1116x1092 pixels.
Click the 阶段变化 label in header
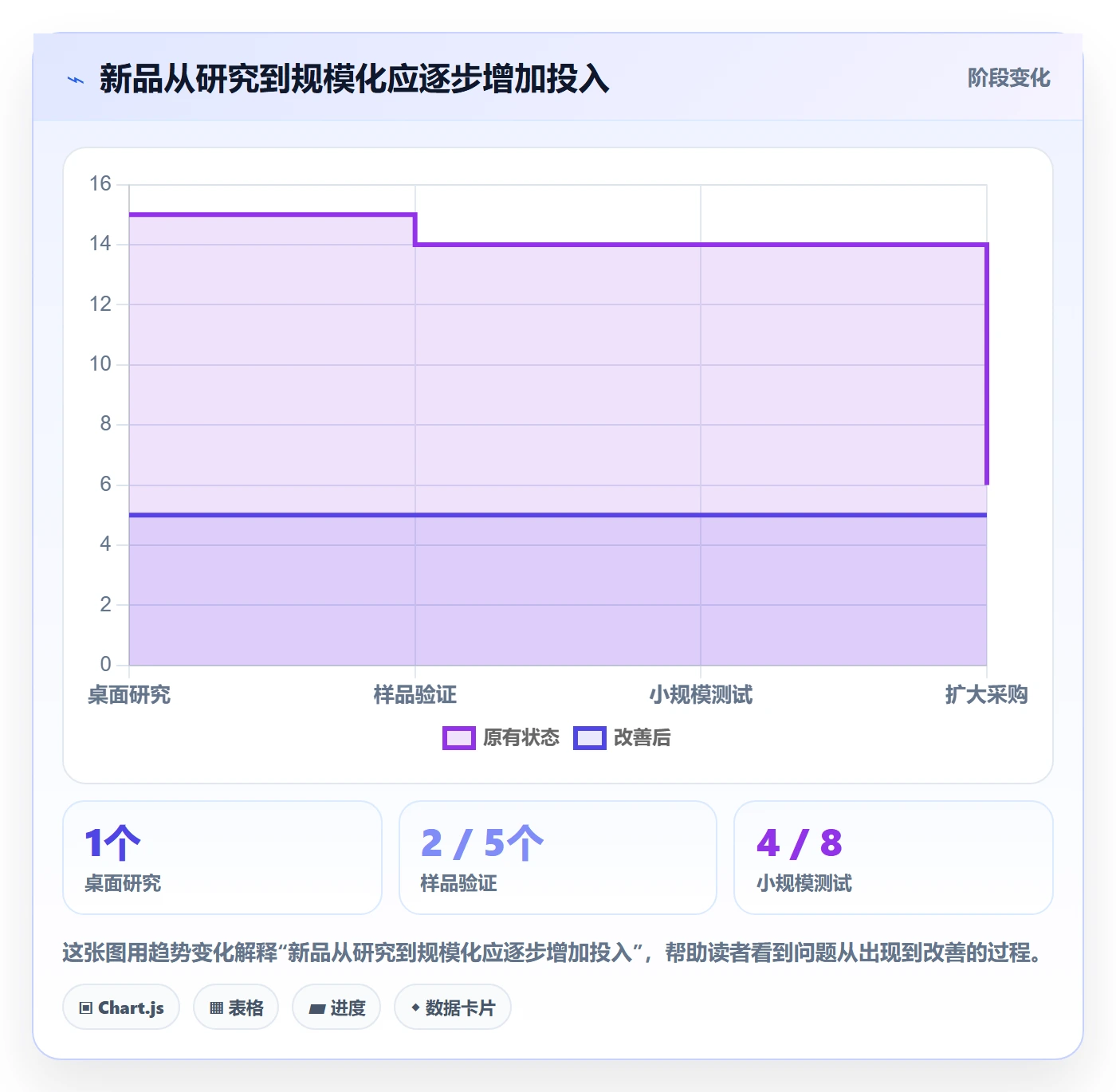[x=1008, y=78]
